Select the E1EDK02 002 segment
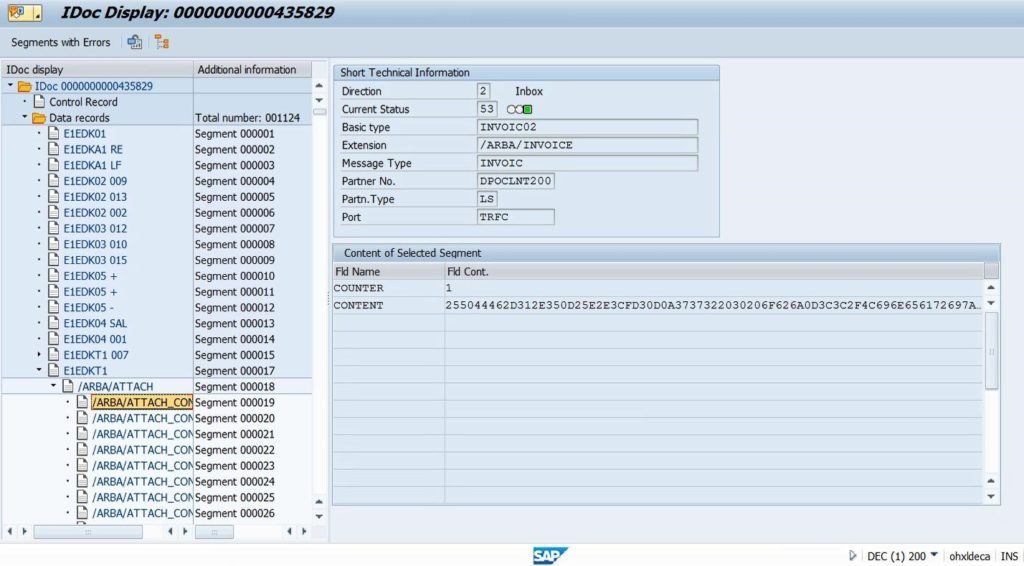Screen dimensions: 1024x566 click(95, 212)
